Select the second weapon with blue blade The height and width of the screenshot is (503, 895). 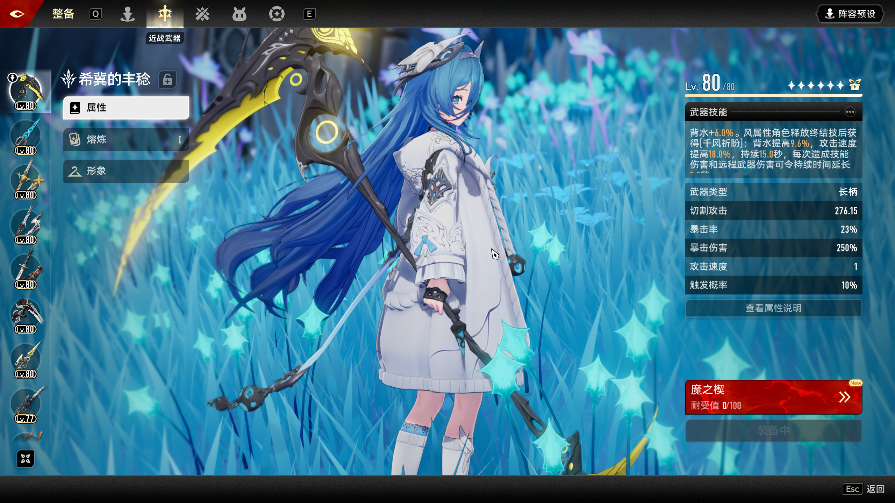point(26,135)
